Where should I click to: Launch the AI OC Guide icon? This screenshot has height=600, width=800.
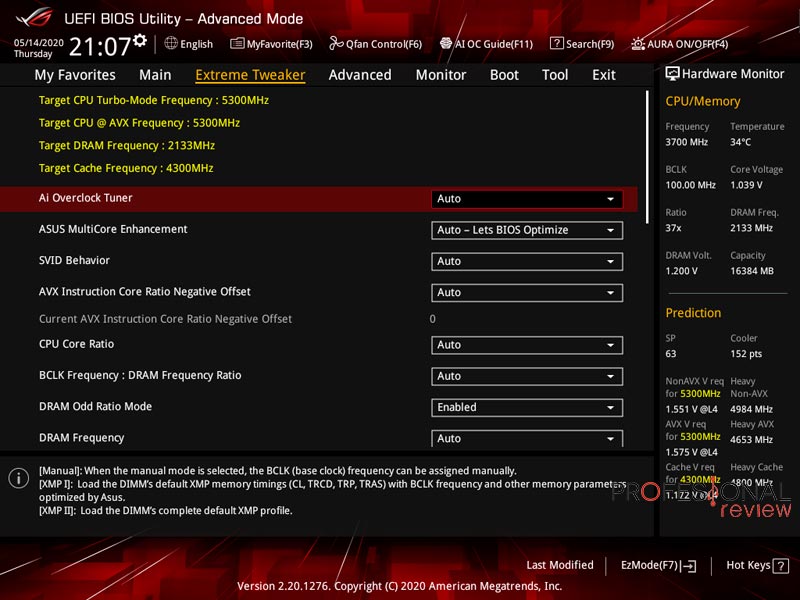446,43
